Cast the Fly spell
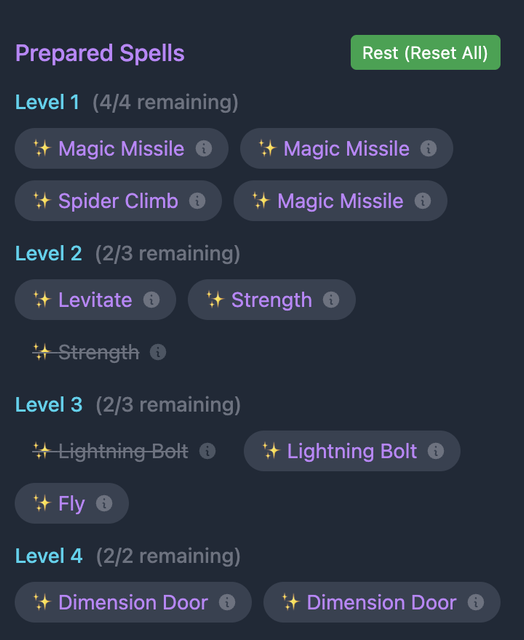The width and height of the screenshot is (524, 640). pos(72,503)
